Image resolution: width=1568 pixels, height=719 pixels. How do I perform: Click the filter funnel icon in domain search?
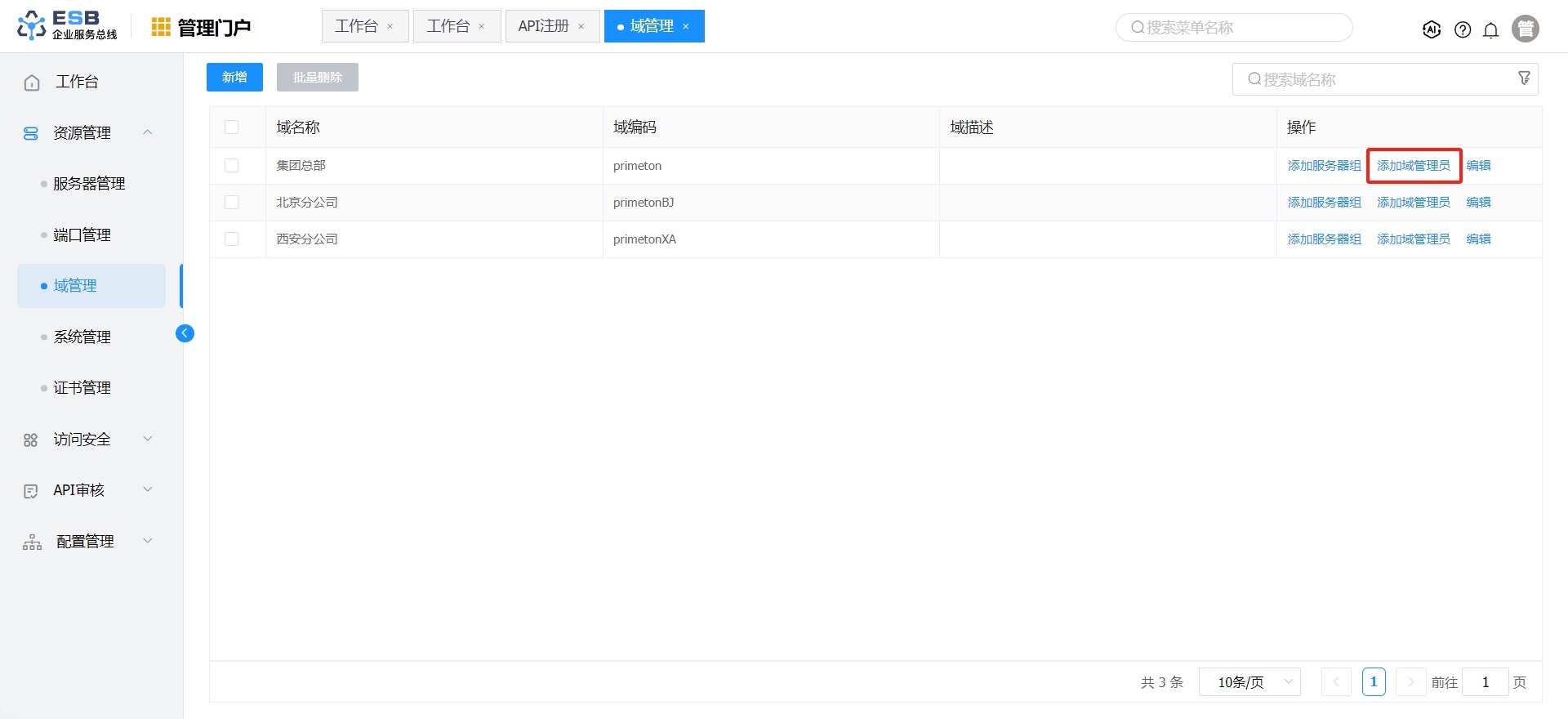pos(1524,78)
